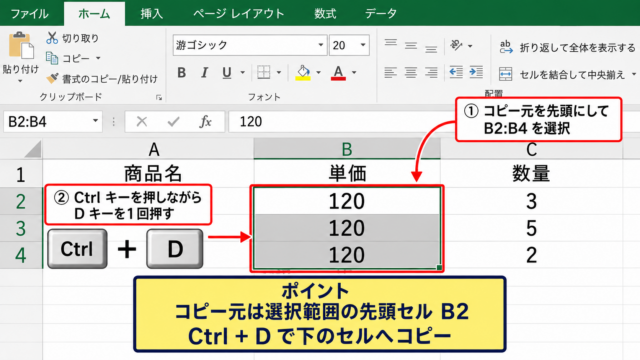Switch to the Formulas (数式) tab
Image resolution: width=640 pixels, height=360 pixels.
pos(325,13)
